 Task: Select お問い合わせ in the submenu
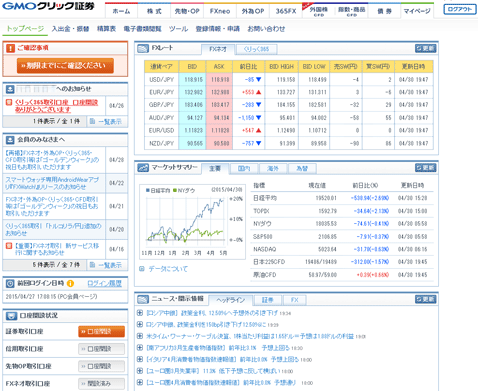click(266, 29)
